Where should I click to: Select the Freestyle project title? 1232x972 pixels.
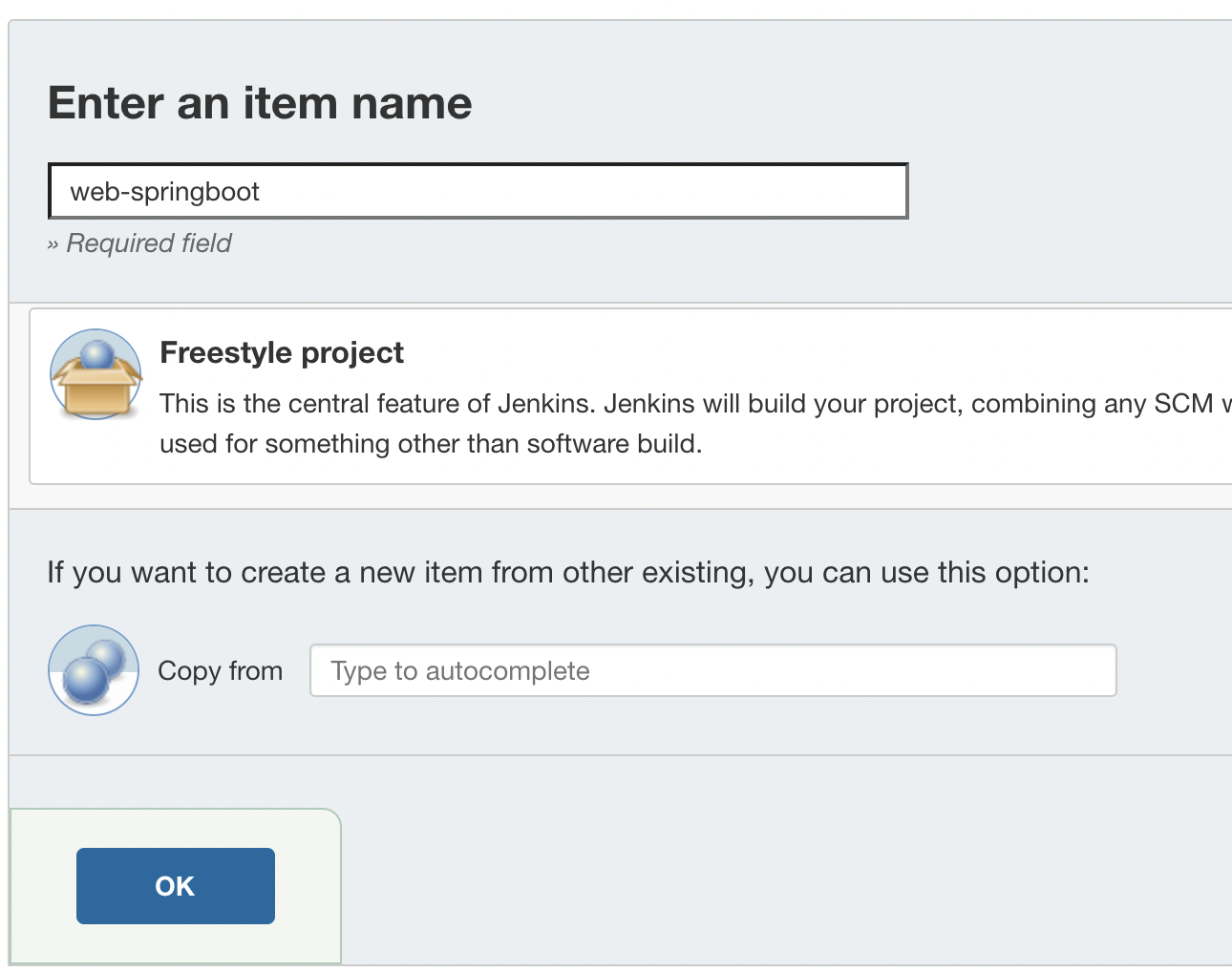[282, 352]
